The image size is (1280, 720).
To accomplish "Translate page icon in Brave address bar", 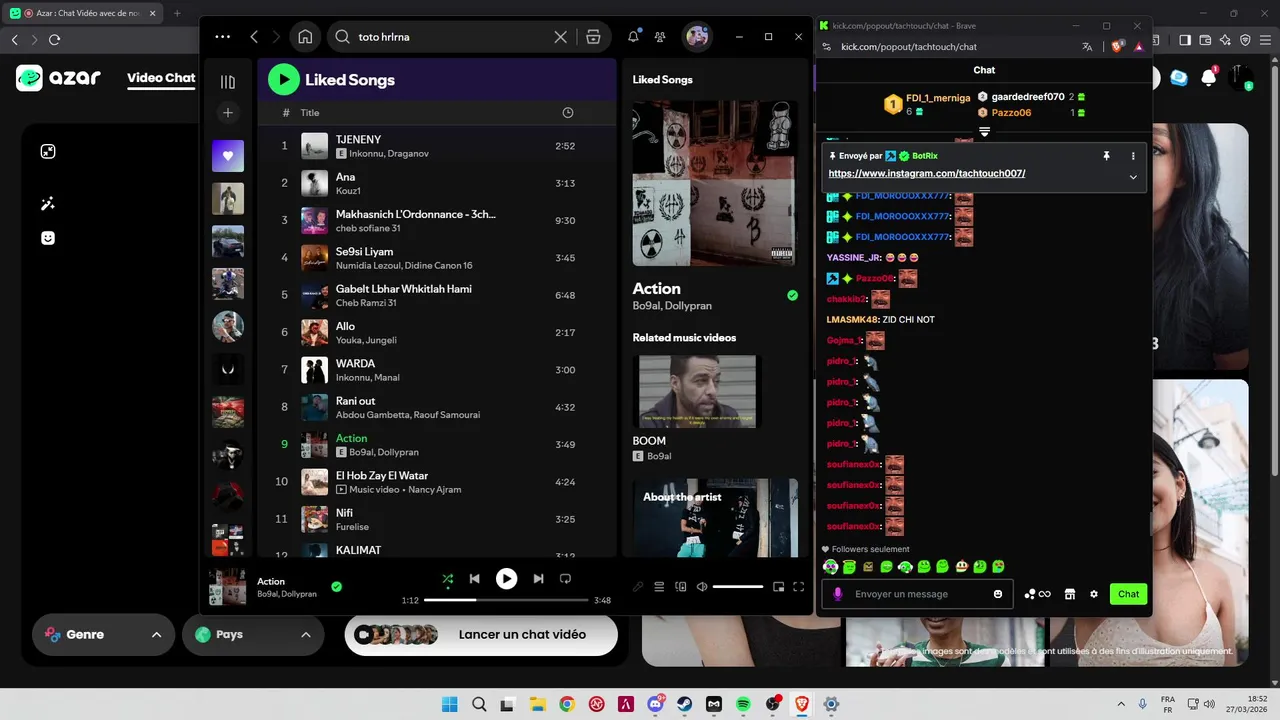I will click(1087, 47).
